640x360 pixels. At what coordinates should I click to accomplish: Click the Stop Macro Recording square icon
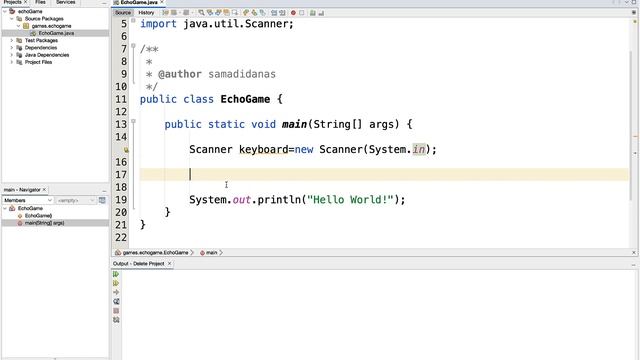tap(302, 13)
